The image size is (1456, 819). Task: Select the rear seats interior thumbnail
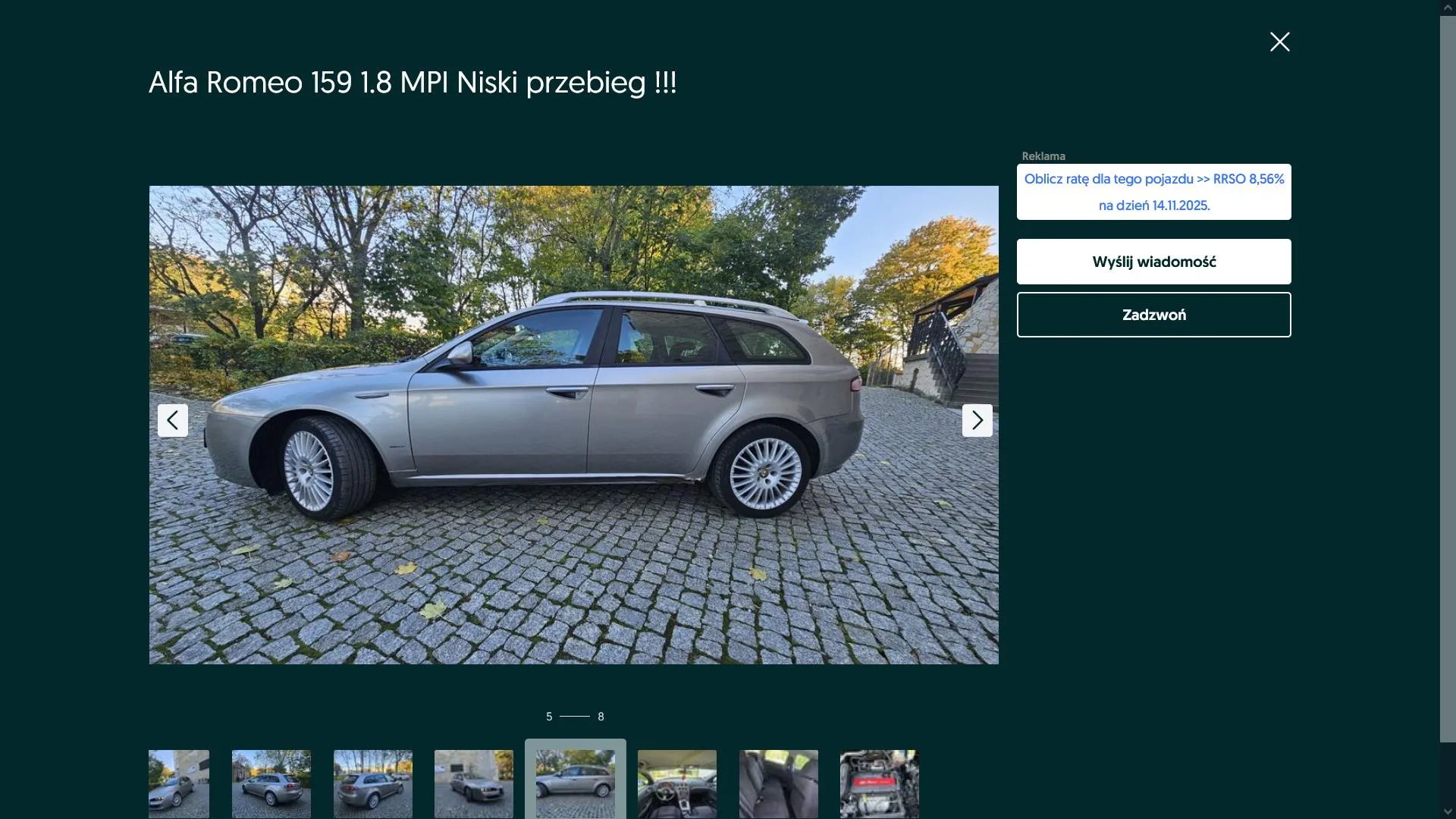click(778, 783)
